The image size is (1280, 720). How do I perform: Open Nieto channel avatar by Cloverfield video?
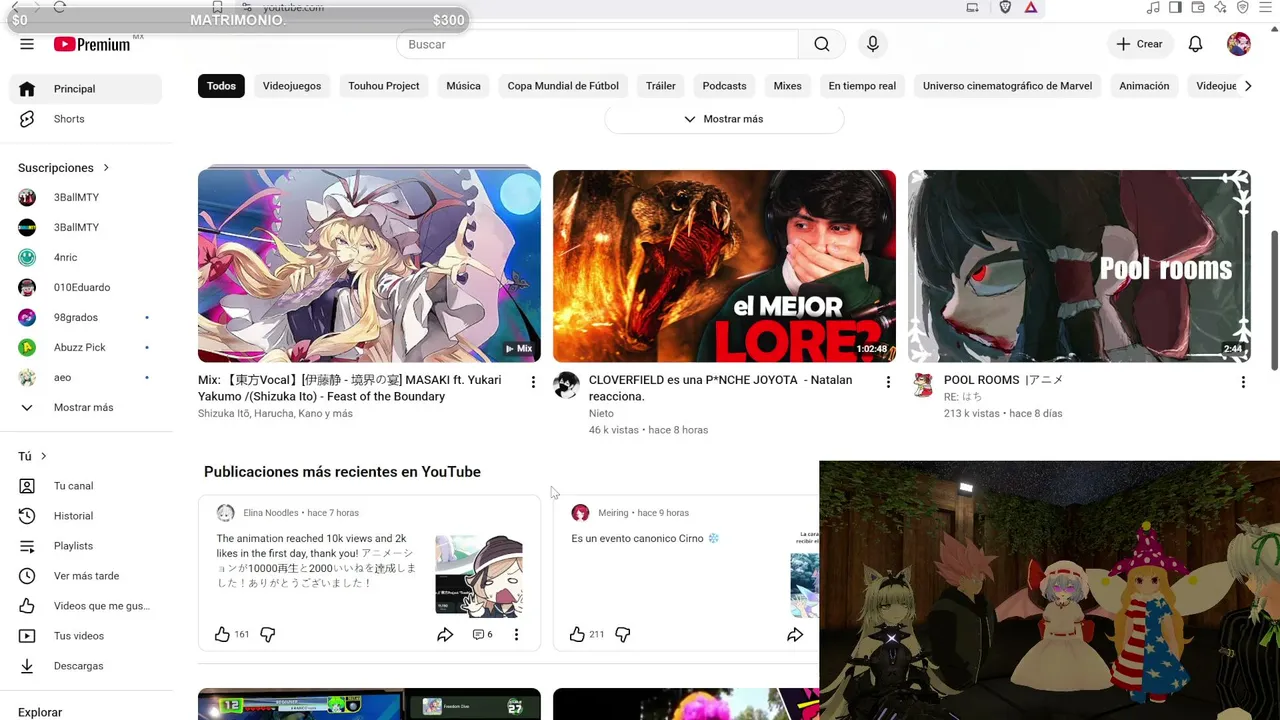(x=566, y=385)
